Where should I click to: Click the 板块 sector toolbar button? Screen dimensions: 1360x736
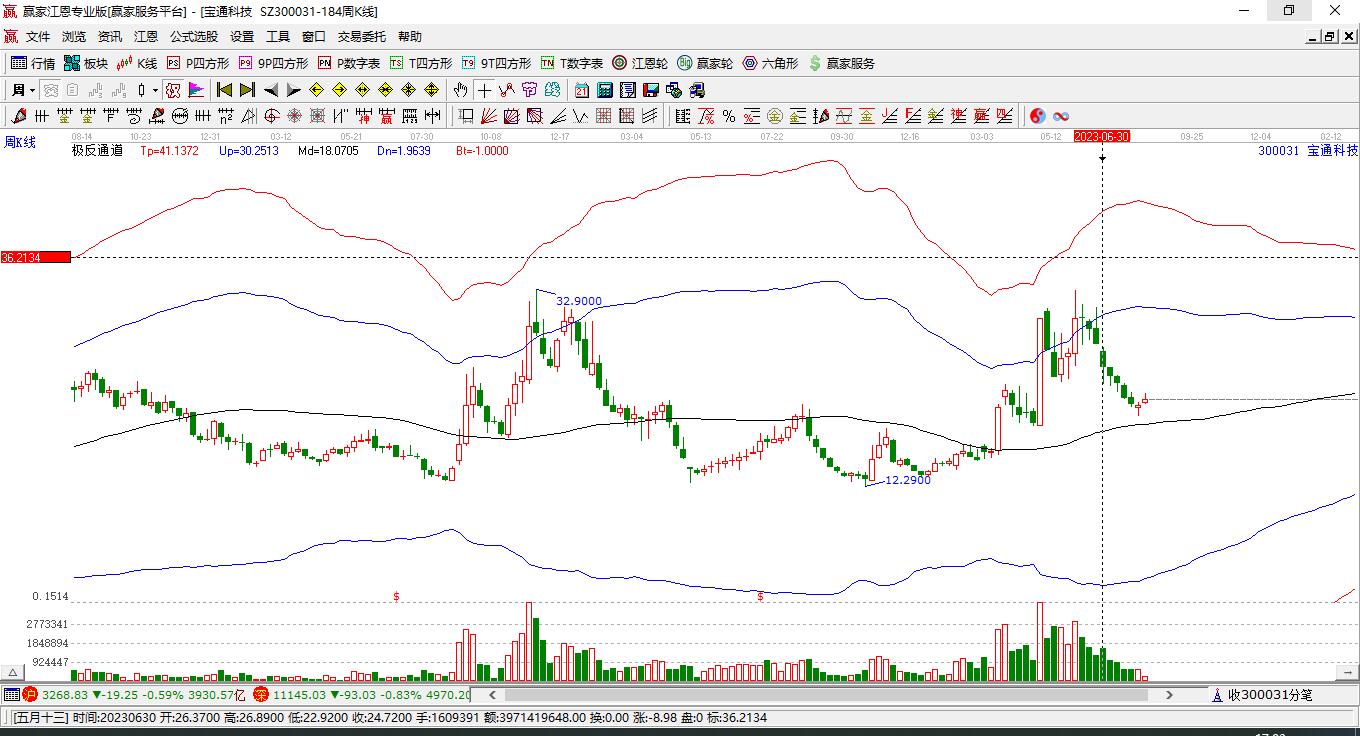(86, 63)
